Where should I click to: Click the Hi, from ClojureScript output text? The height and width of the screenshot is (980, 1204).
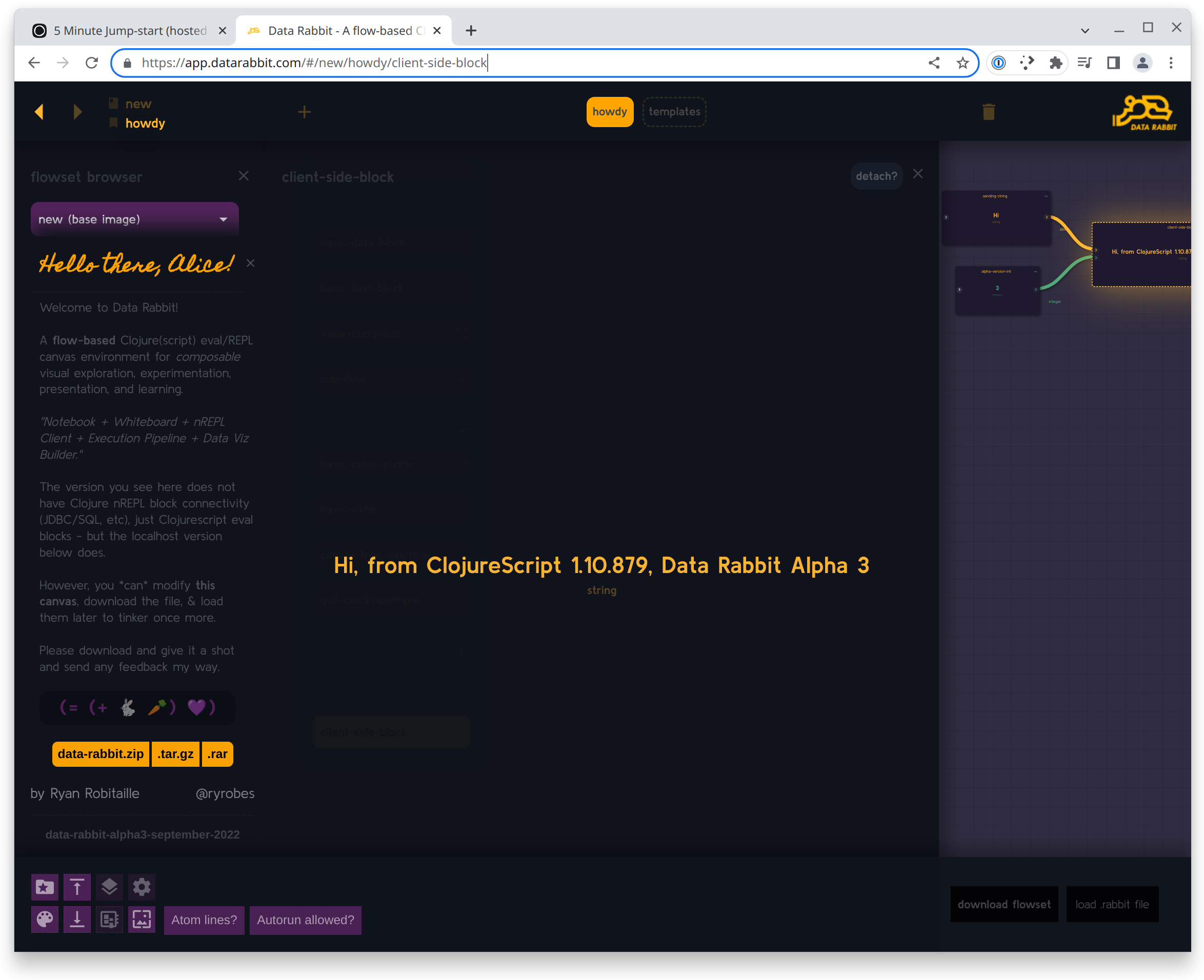[601, 565]
